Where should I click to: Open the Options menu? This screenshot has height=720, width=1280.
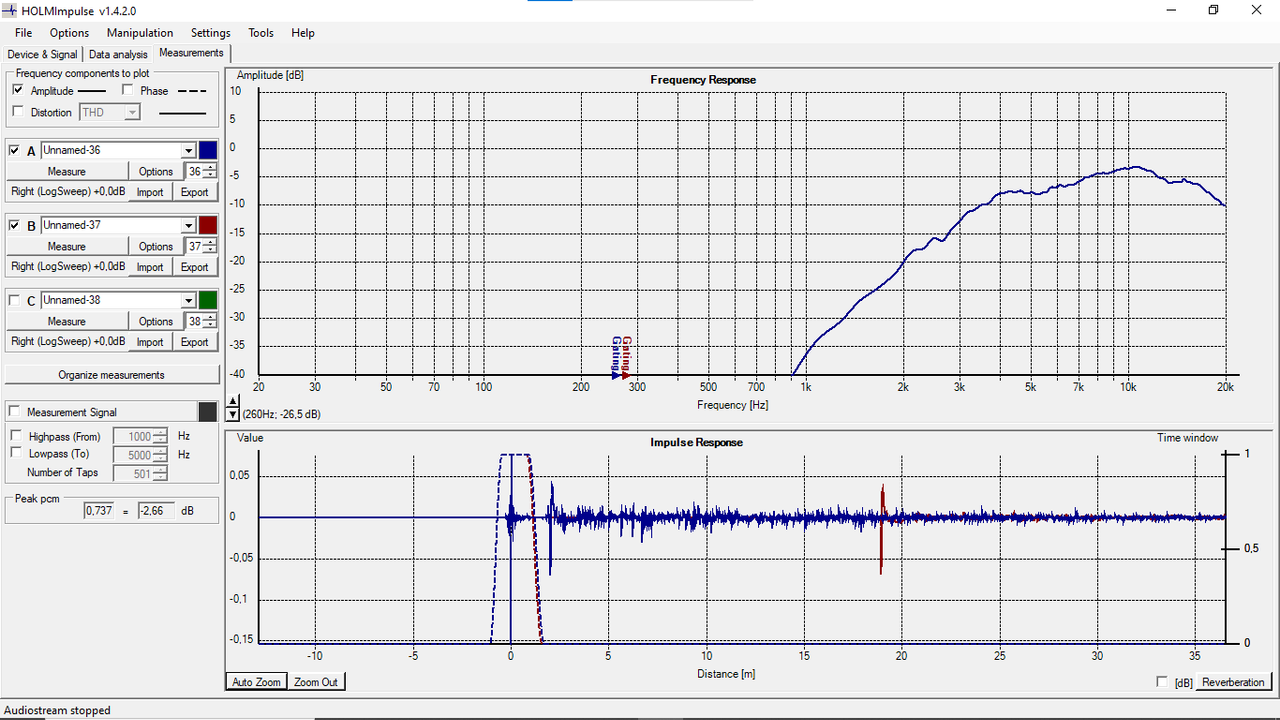pyautogui.click(x=70, y=33)
